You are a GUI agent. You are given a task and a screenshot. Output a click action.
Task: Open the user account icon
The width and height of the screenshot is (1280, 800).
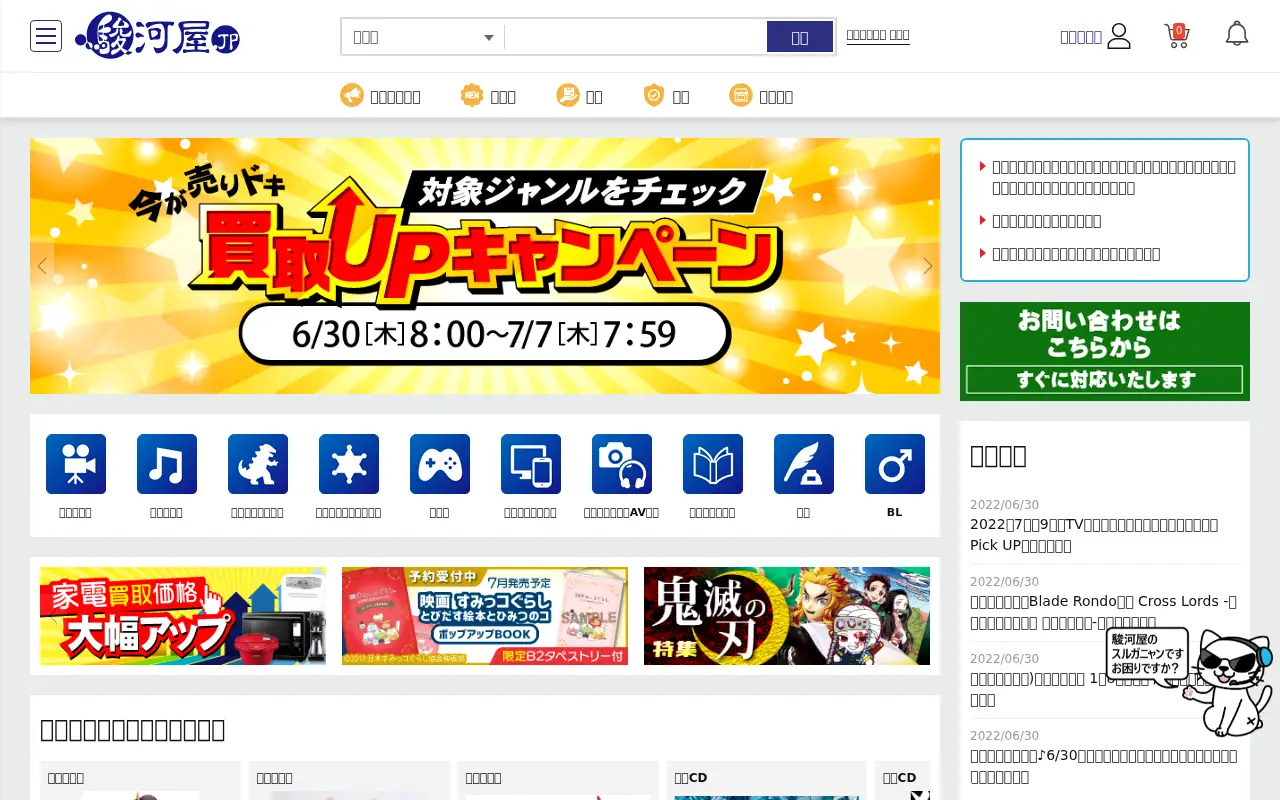click(x=1119, y=37)
